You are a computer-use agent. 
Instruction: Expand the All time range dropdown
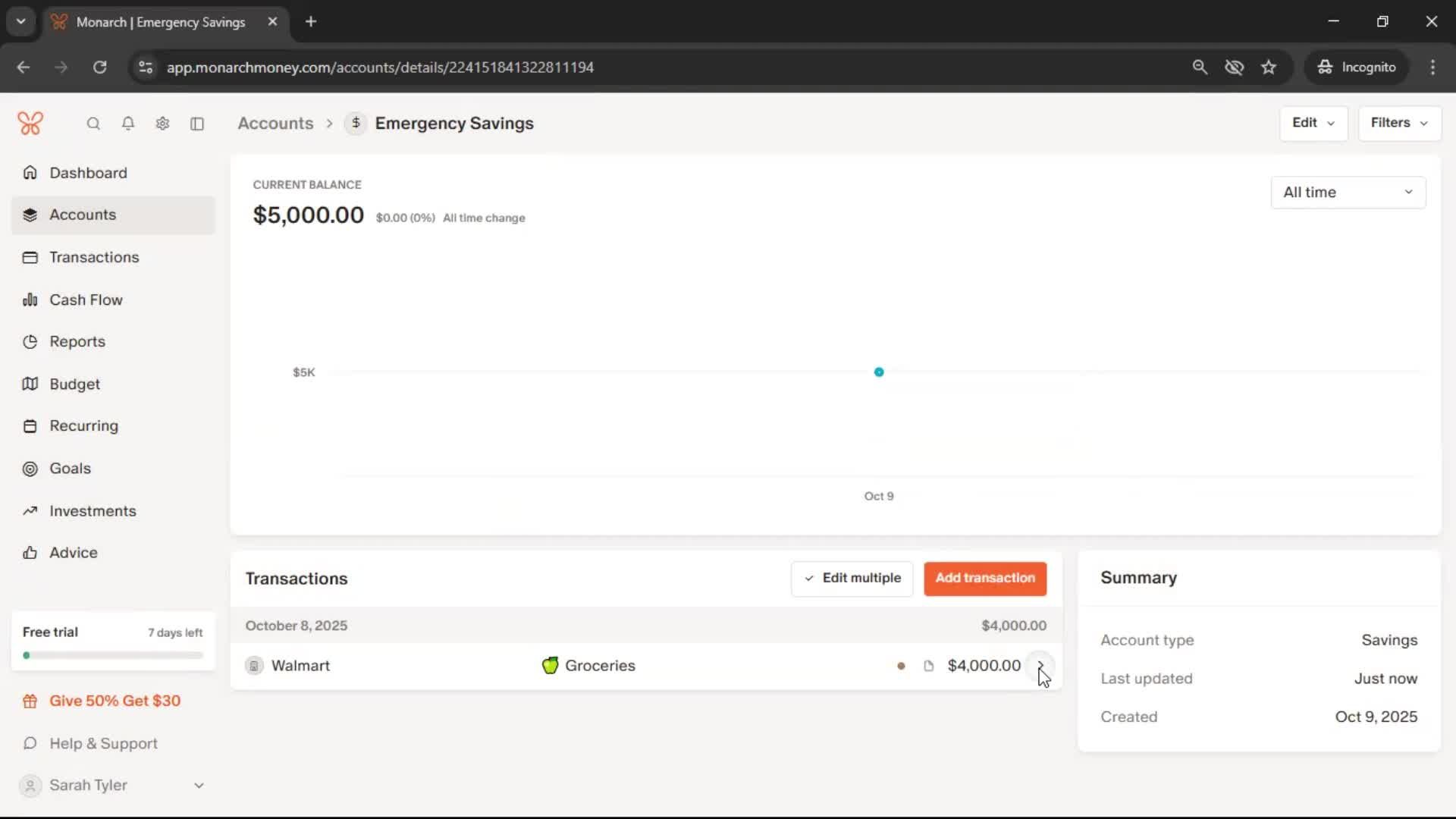pos(1348,193)
